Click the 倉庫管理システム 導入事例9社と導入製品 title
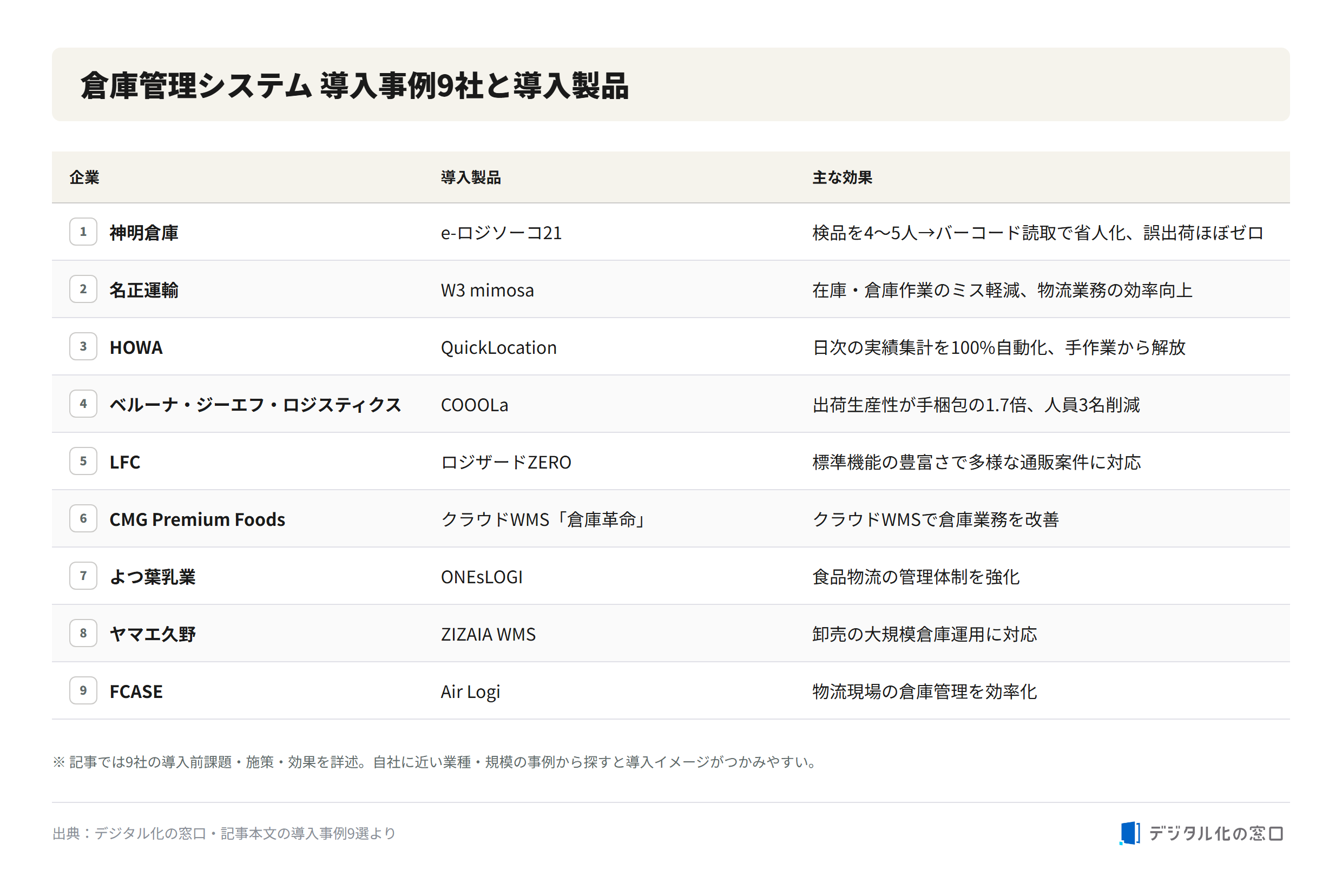The height and width of the screenshot is (896, 1342). [354, 85]
